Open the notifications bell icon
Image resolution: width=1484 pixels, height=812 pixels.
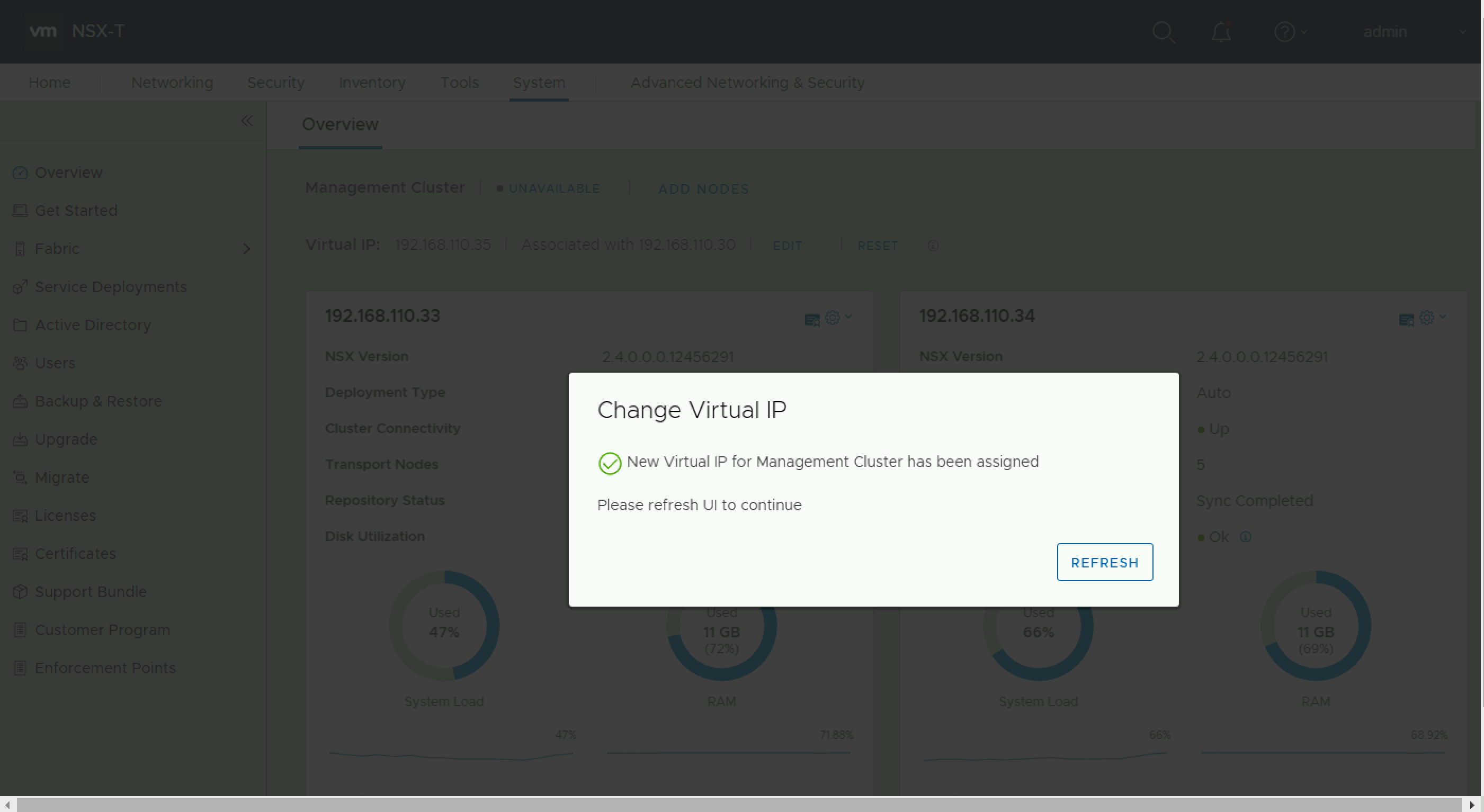(1221, 32)
